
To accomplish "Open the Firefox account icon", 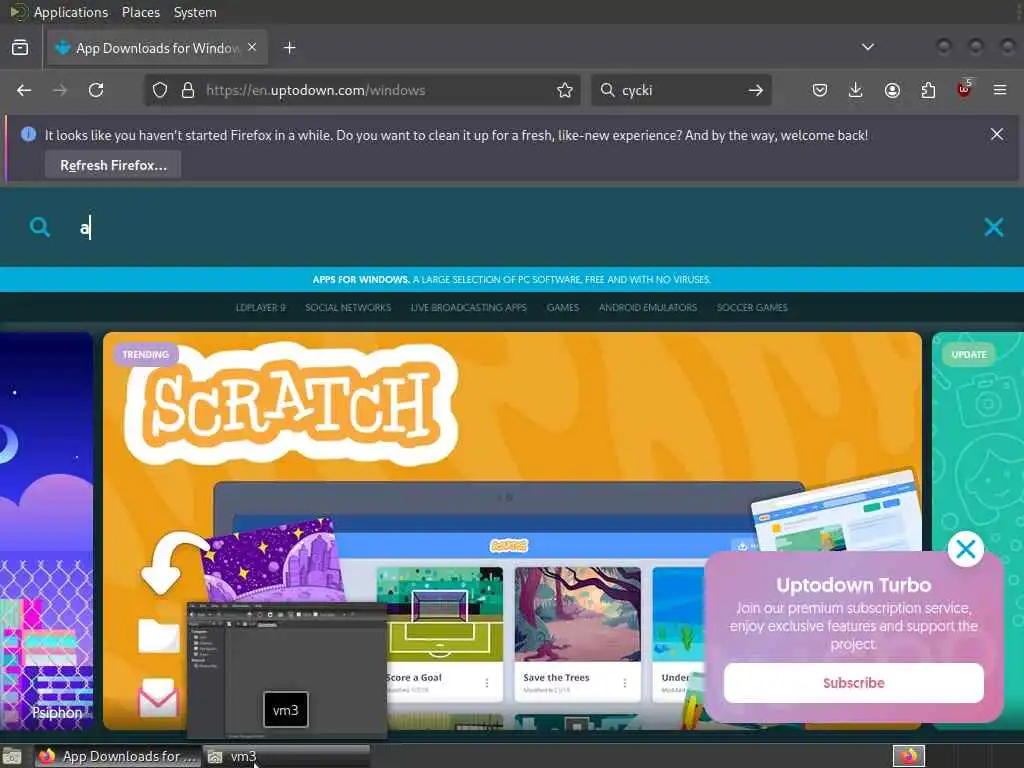I will 892,90.
